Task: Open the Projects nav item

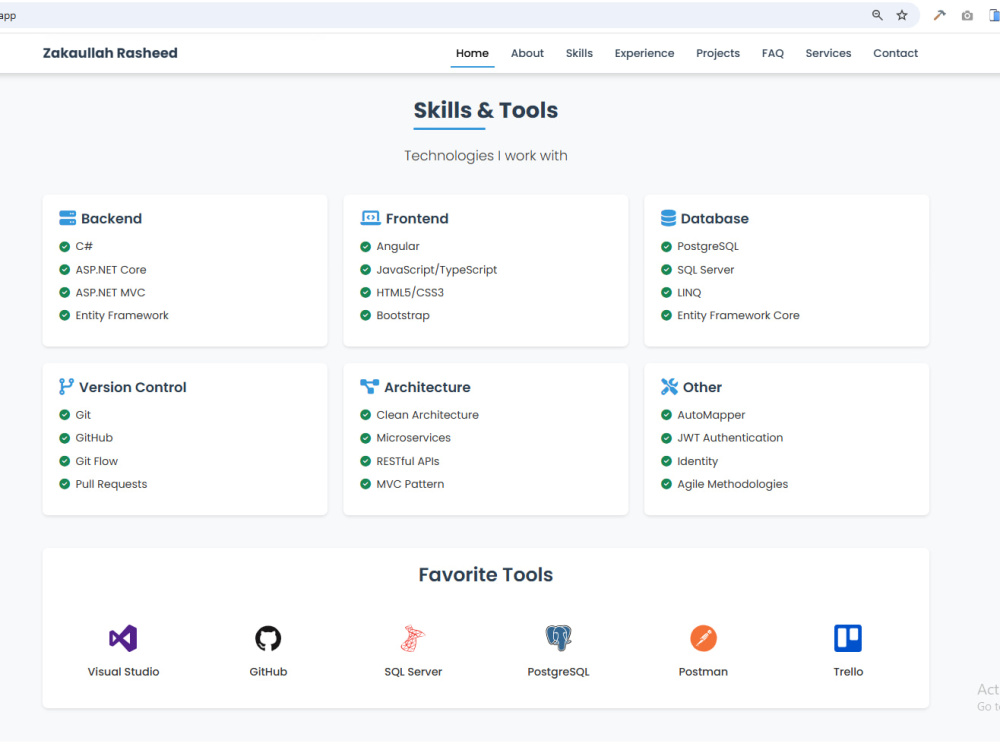Action: coord(717,54)
